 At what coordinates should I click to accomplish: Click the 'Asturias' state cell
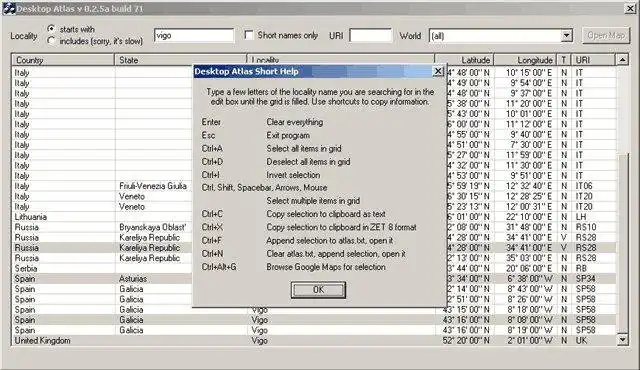(x=133, y=279)
